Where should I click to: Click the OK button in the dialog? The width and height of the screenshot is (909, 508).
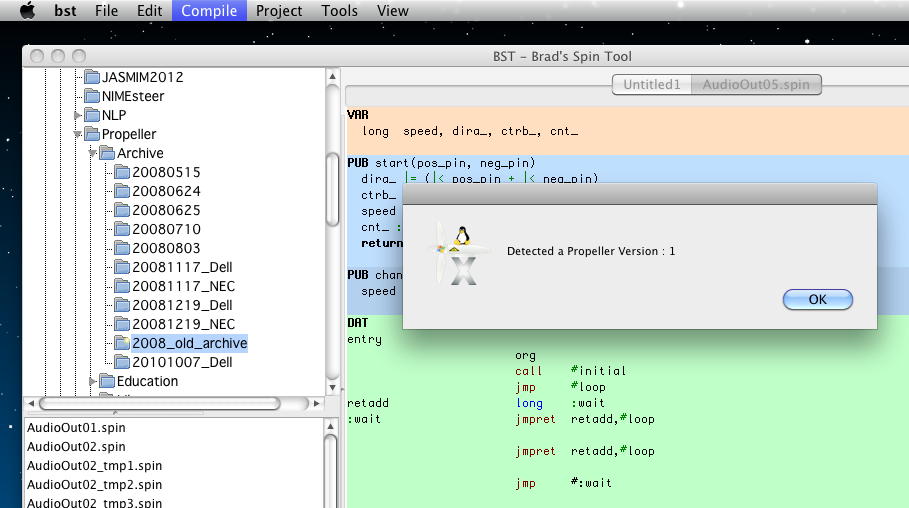(817, 299)
